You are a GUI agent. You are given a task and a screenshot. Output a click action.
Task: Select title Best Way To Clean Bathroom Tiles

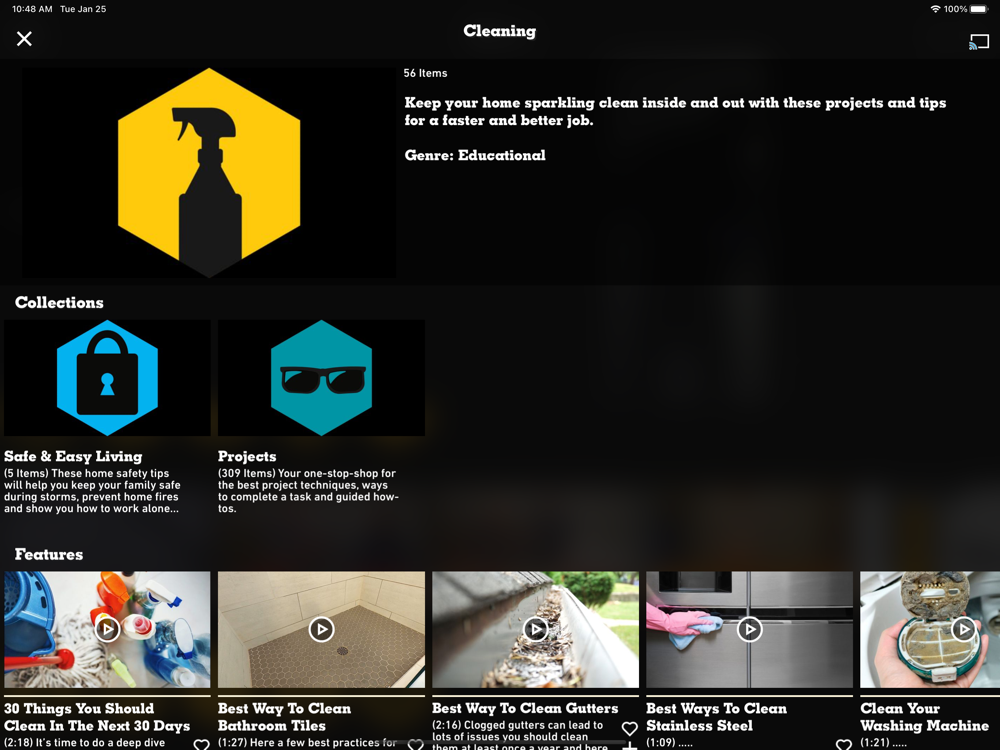click(284, 717)
